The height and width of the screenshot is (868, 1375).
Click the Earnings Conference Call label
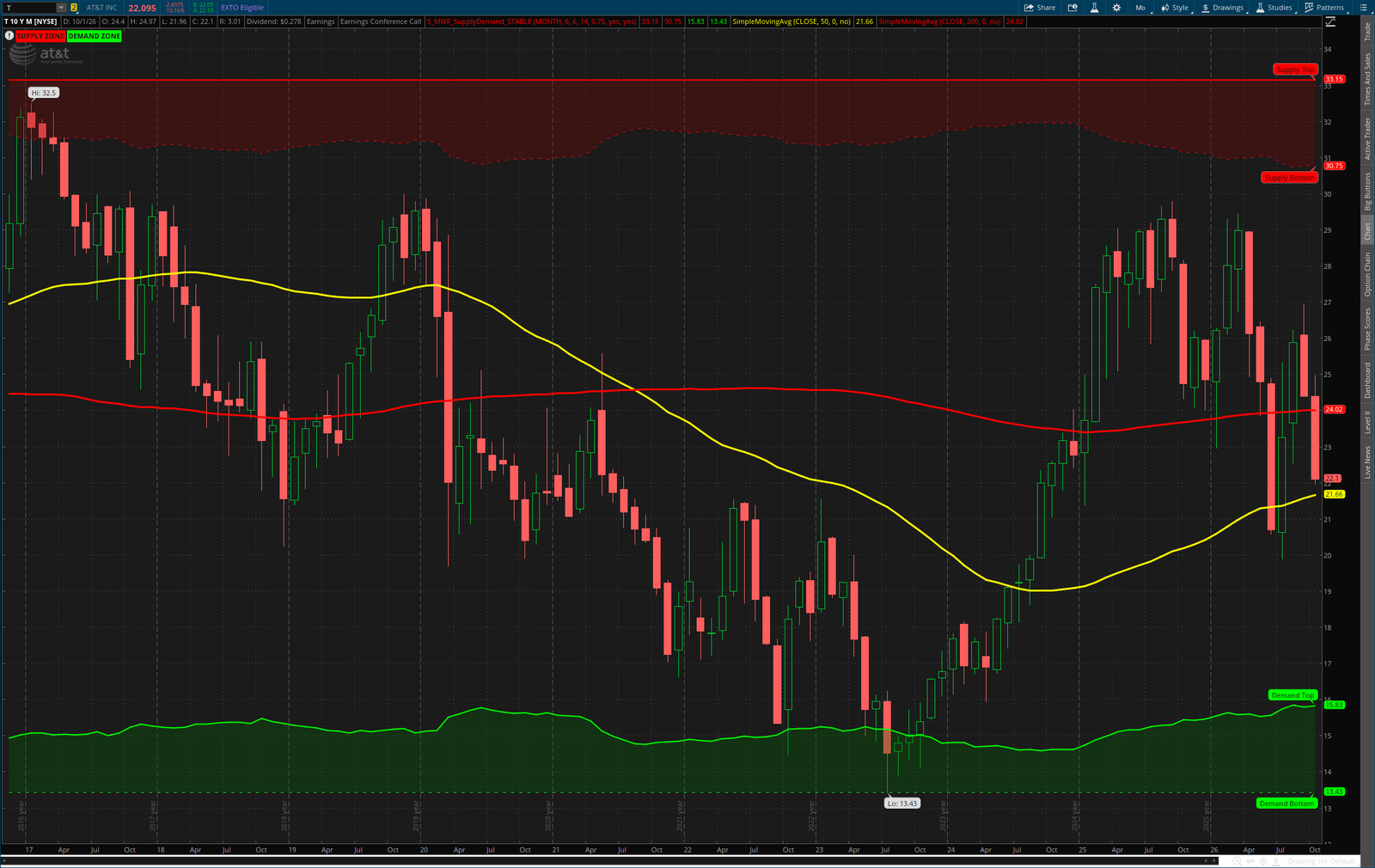381,21
